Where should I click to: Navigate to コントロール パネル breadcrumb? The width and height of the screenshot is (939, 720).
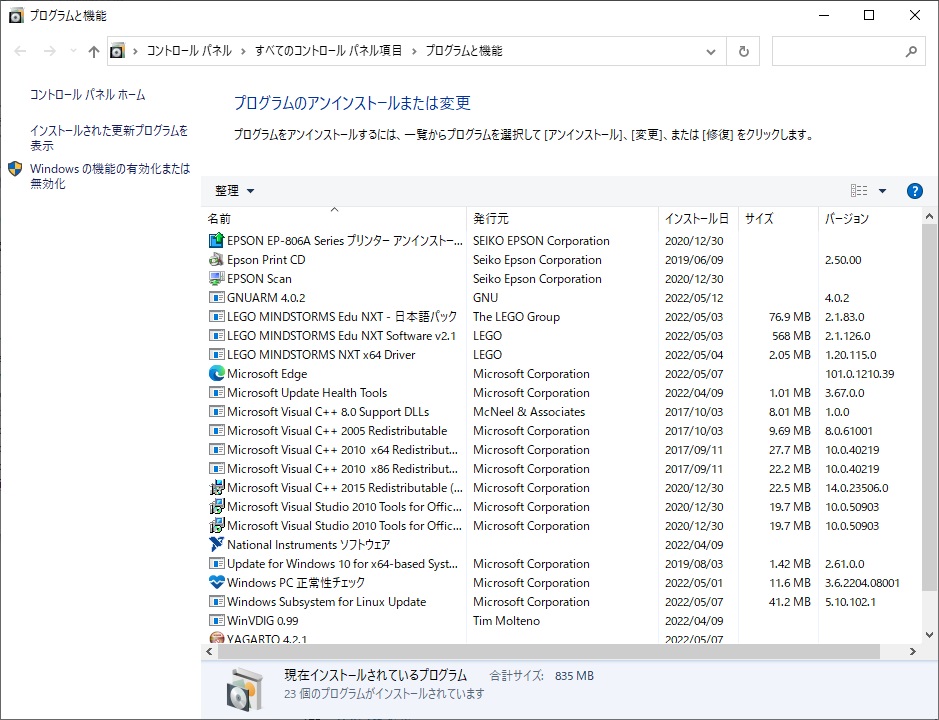coord(189,51)
